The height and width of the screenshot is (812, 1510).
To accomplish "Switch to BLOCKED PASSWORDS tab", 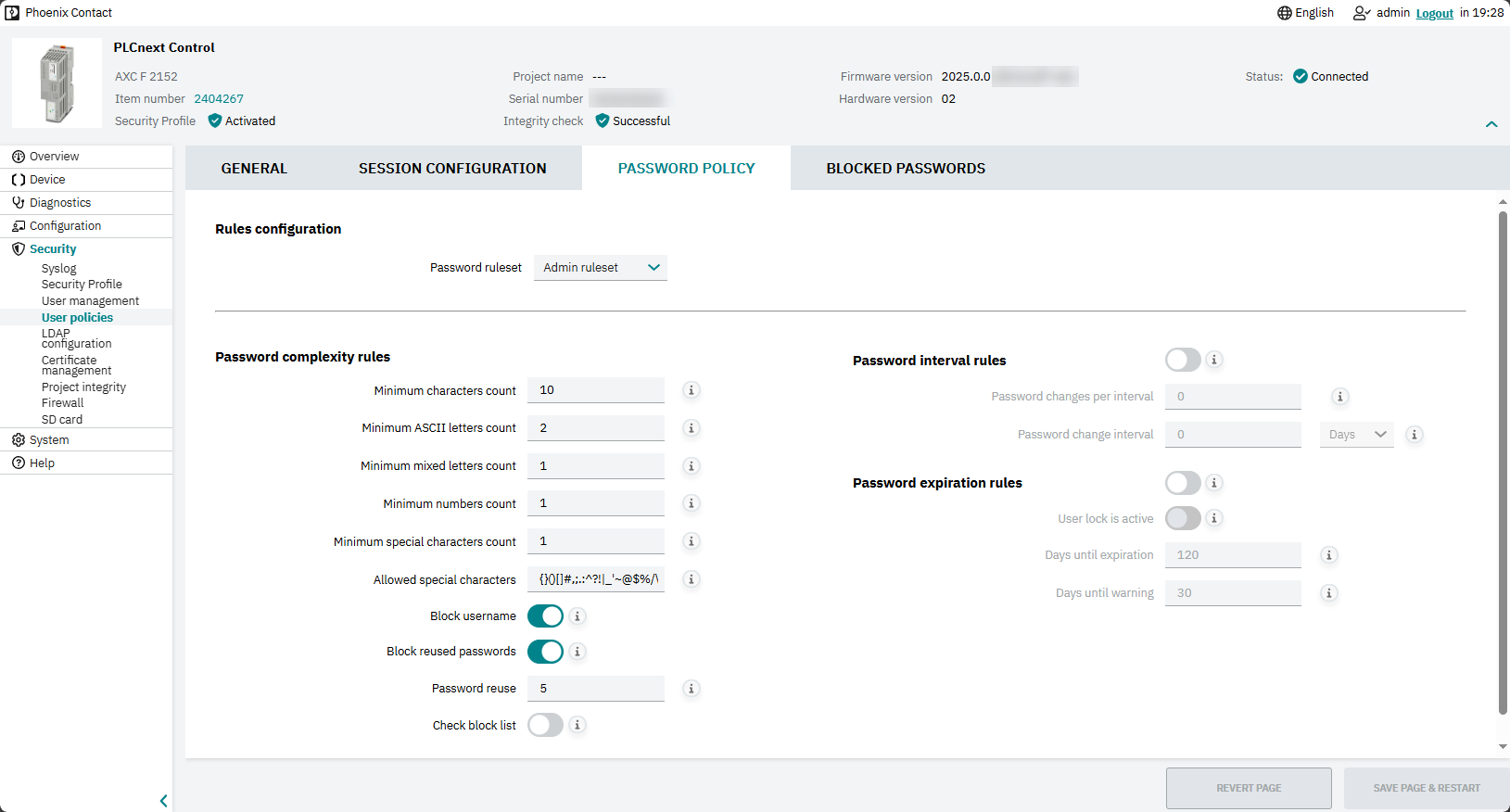I will (x=906, y=169).
